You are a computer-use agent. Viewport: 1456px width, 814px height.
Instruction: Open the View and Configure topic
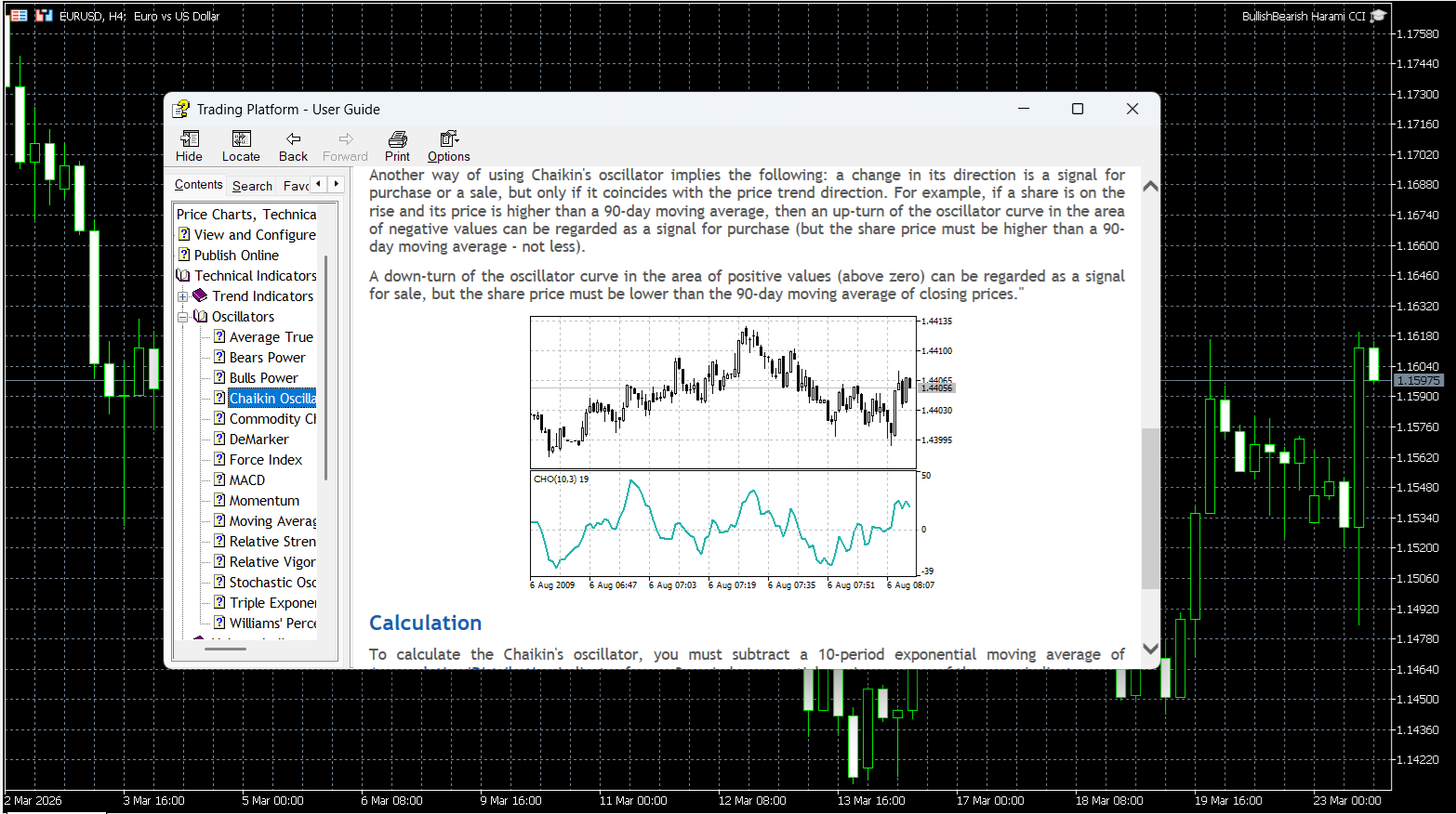click(x=247, y=235)
